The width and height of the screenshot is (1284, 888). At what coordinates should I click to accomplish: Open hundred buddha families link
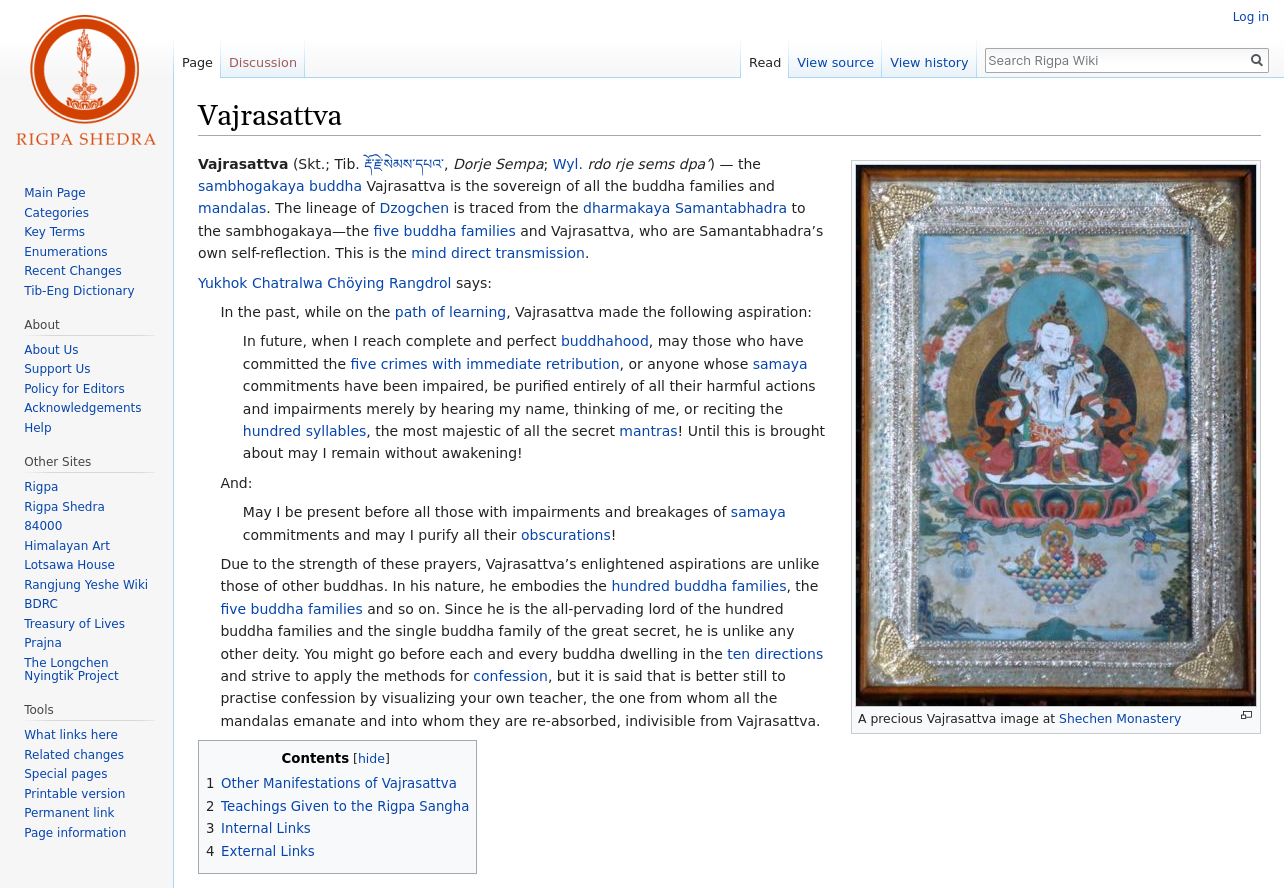(x=699, y=586)
